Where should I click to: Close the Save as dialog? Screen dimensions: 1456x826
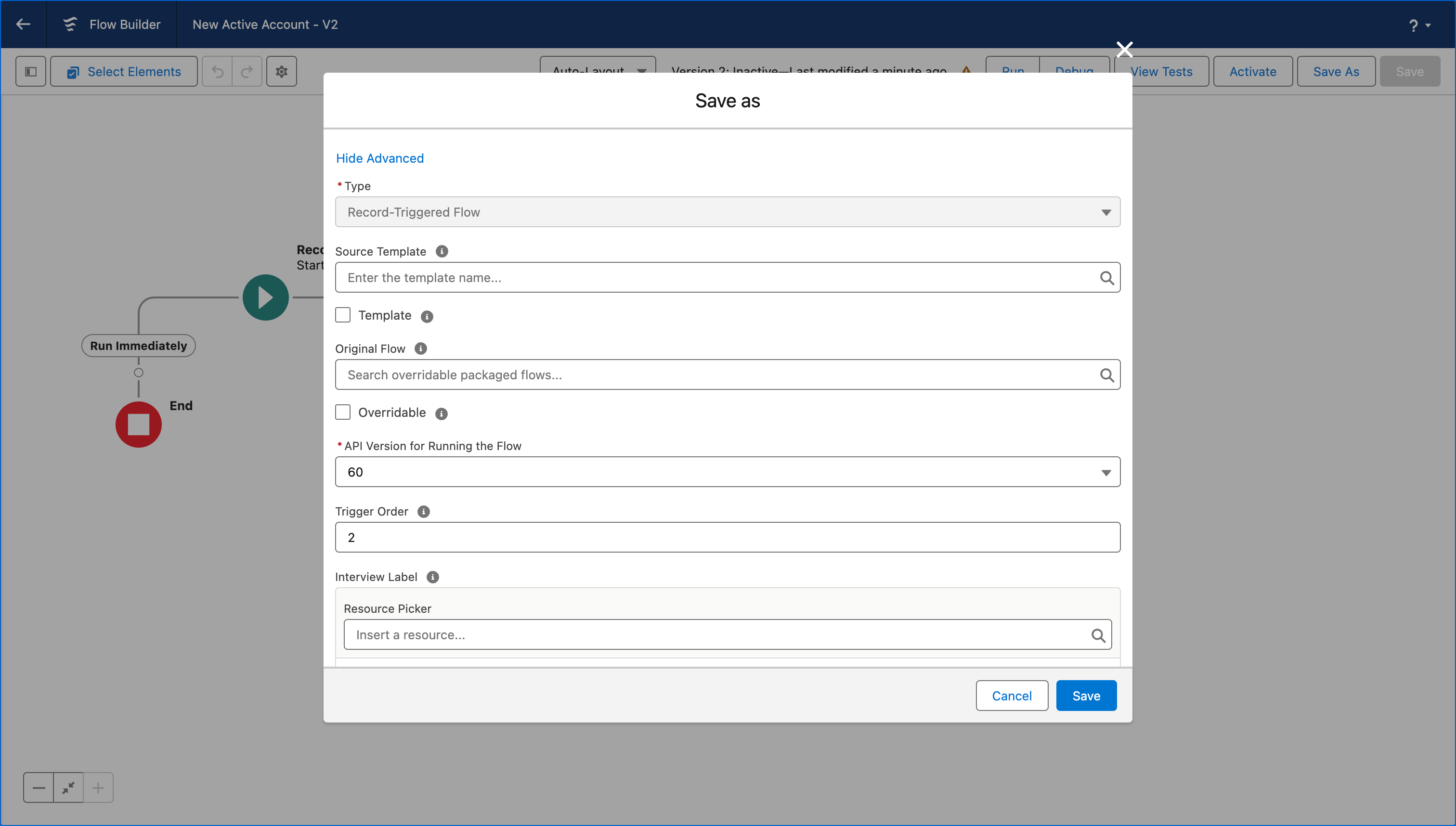click(x=1124, y=50)
